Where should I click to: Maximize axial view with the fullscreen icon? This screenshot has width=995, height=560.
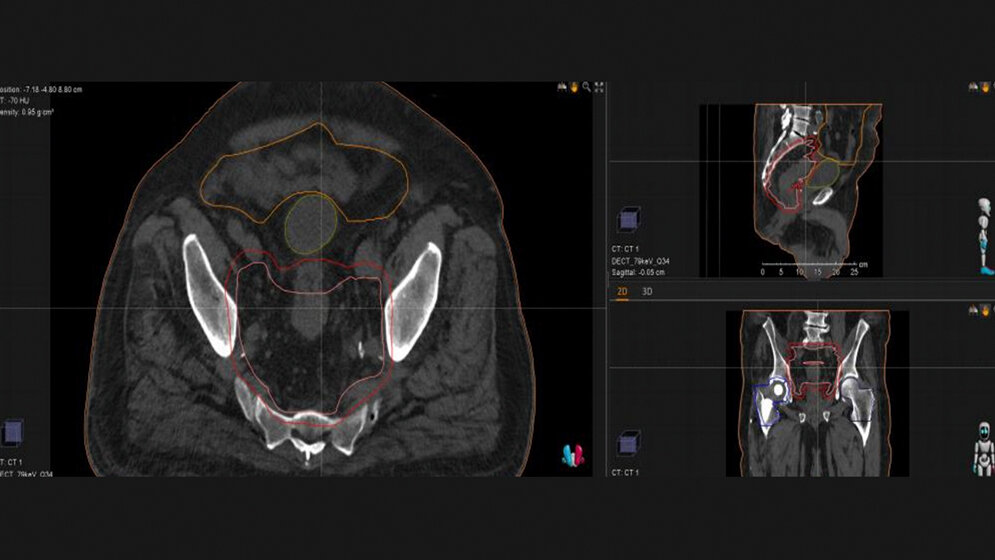599,88
